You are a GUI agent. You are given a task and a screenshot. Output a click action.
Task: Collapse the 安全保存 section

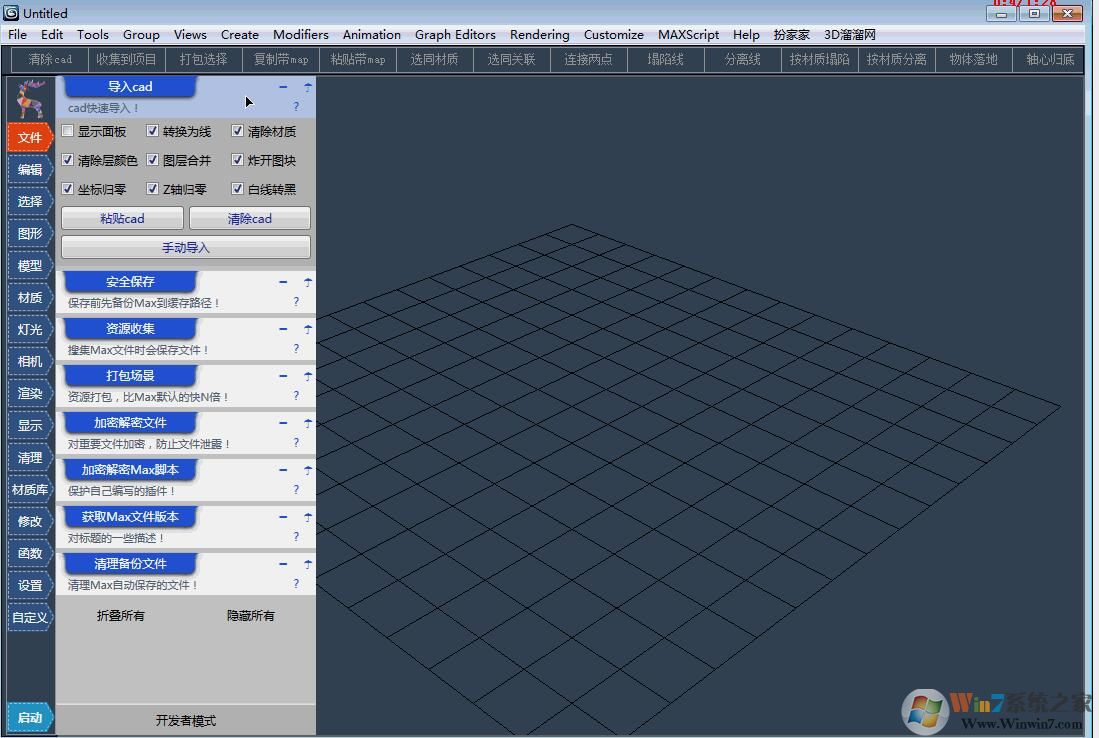tap(283, 281)
